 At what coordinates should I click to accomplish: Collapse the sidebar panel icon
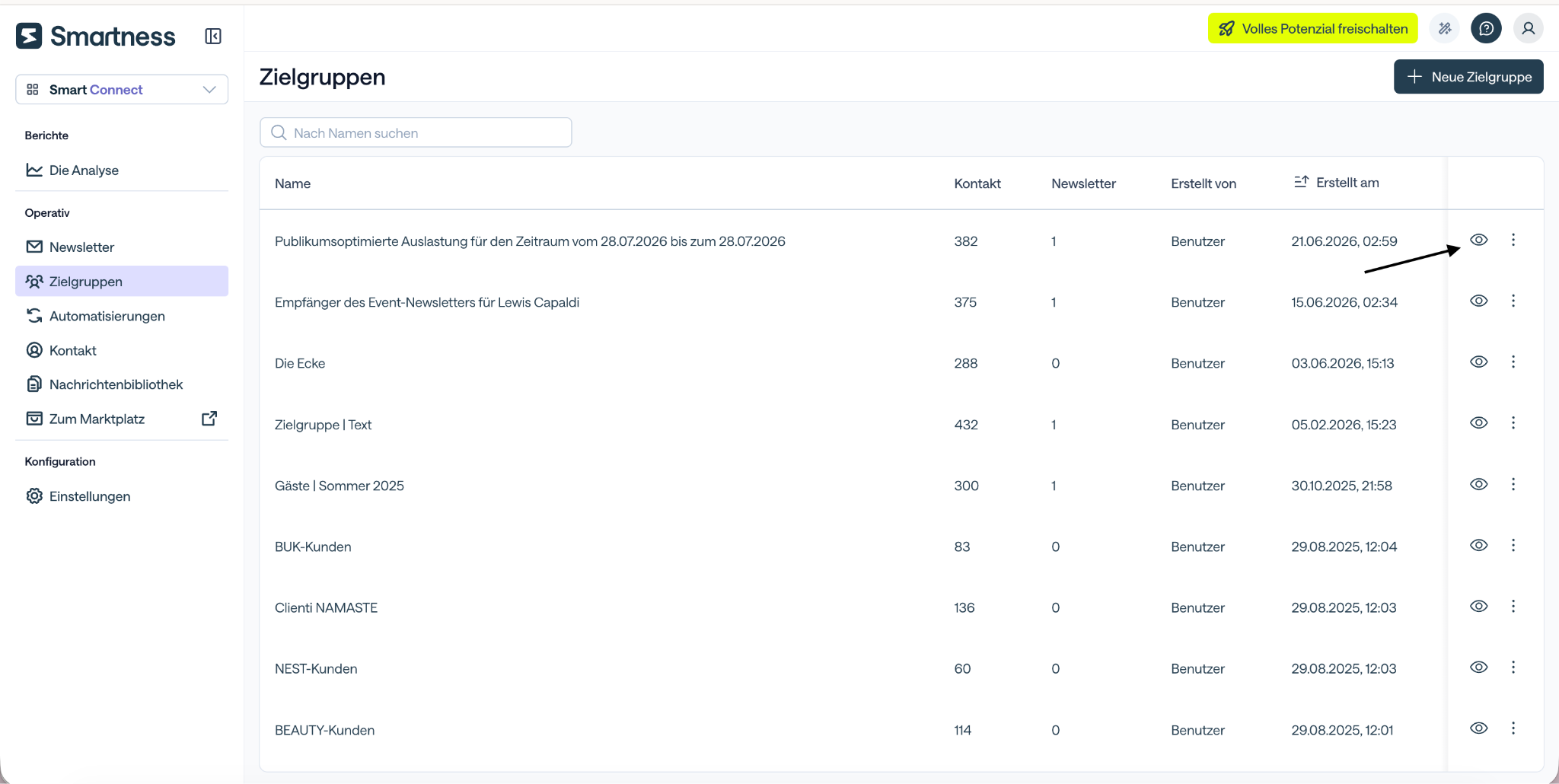pos(213,36)
